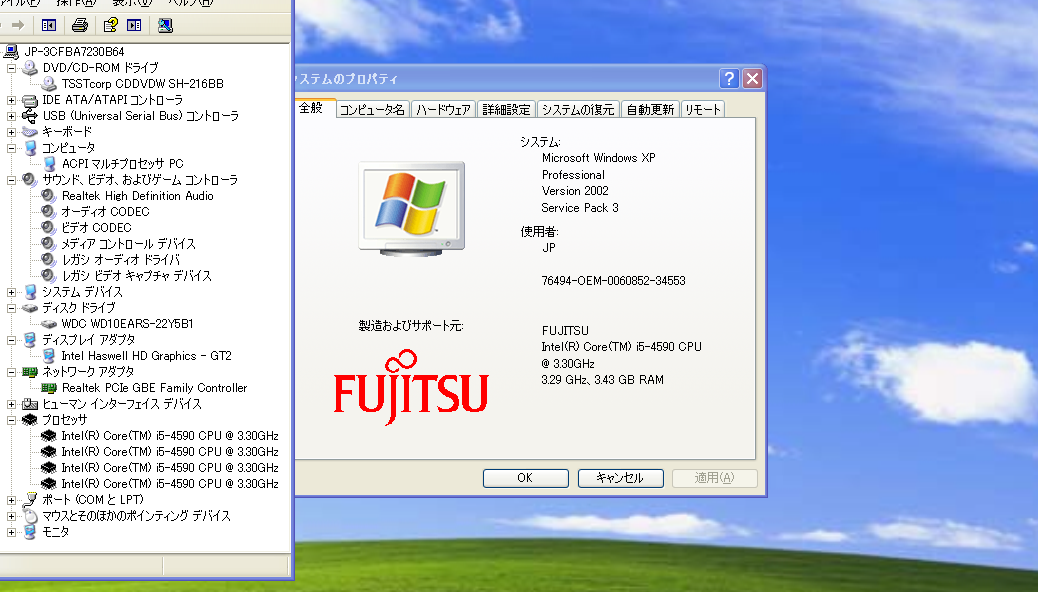Screen dimensions: 1038x592
Task: Click the show/hide console tree icon
Action: click(49, 25)
